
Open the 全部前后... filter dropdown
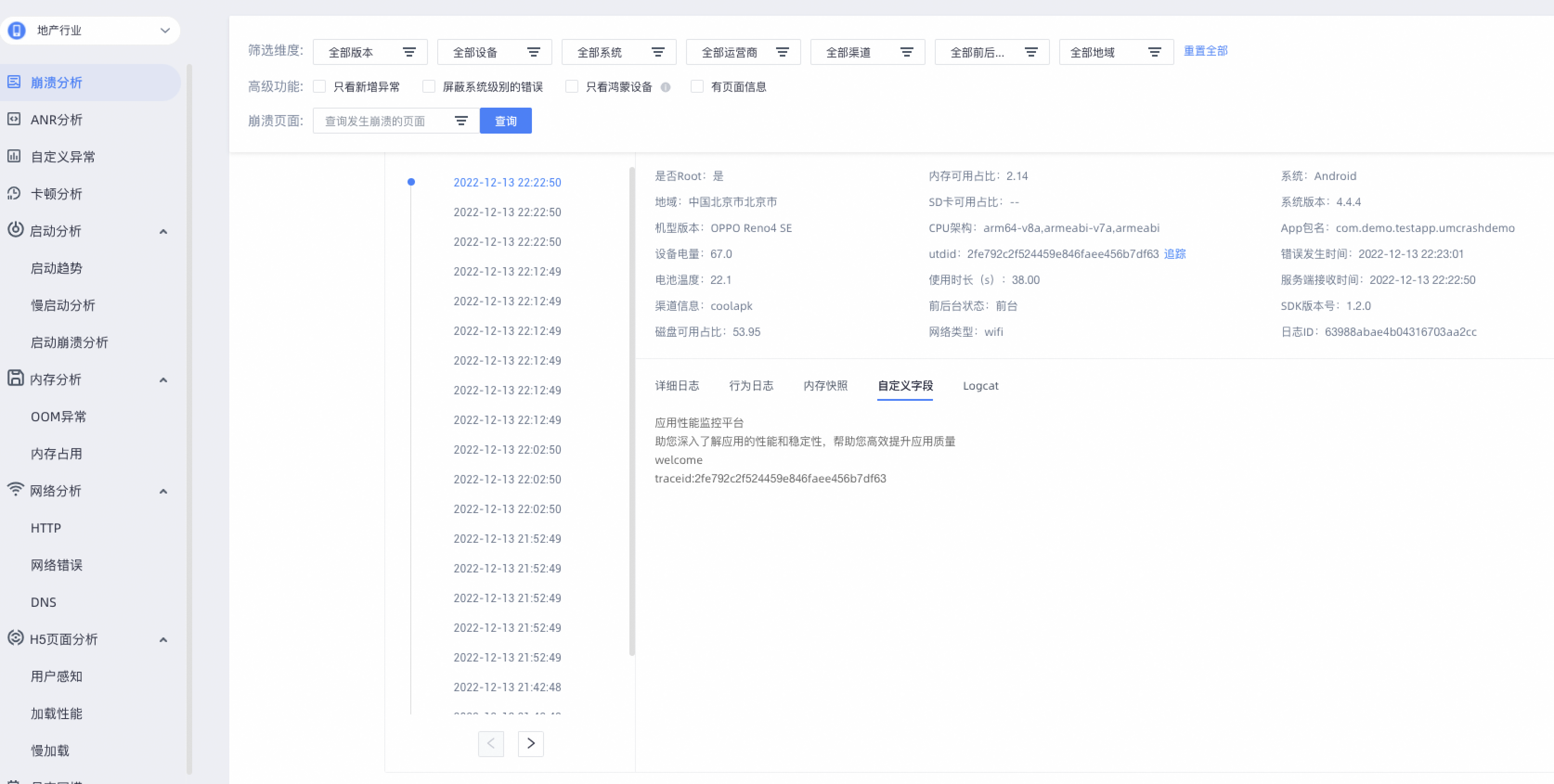tap(992, 52)
